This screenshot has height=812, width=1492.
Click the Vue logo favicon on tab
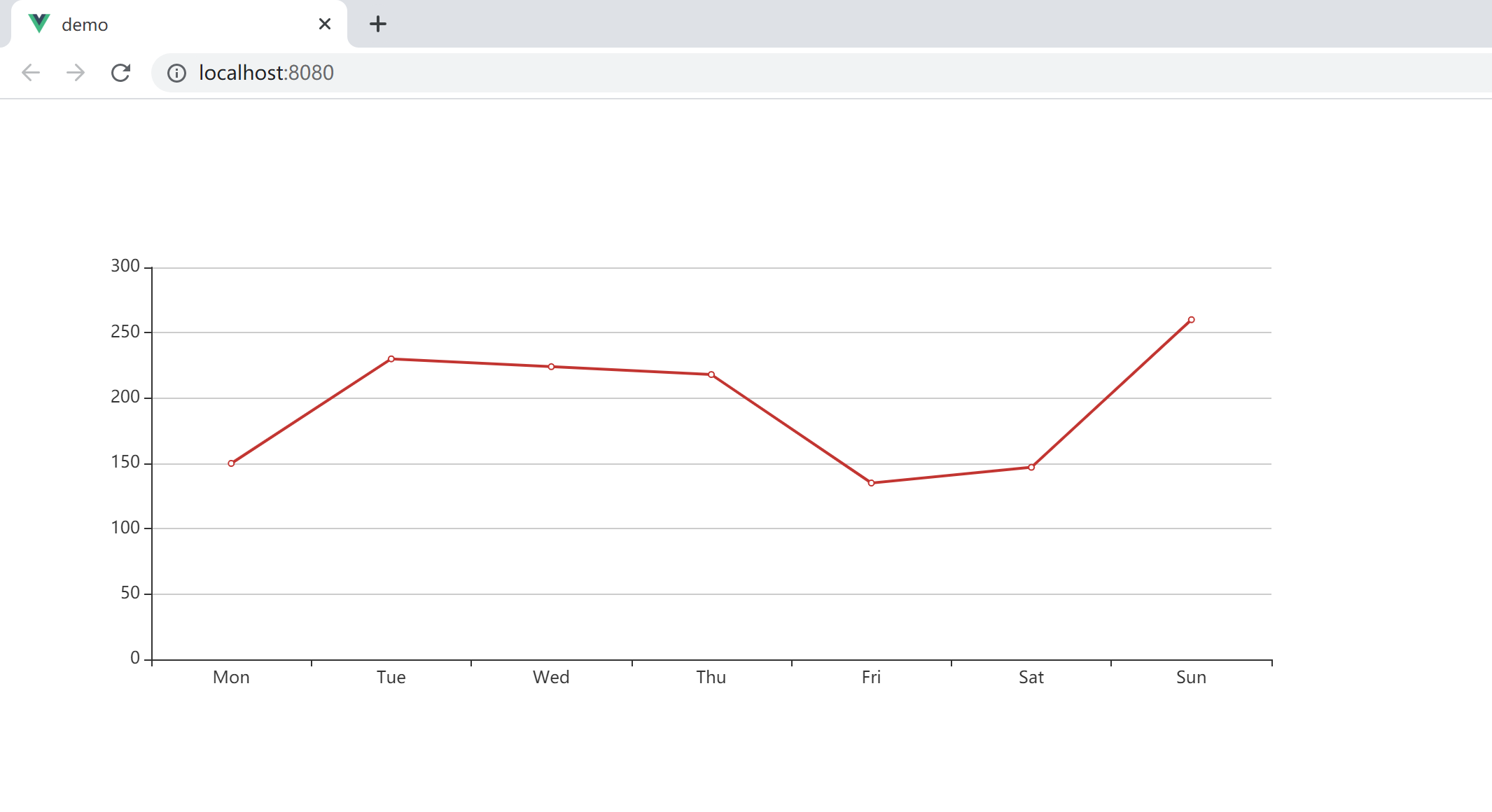tap(39, 24)
